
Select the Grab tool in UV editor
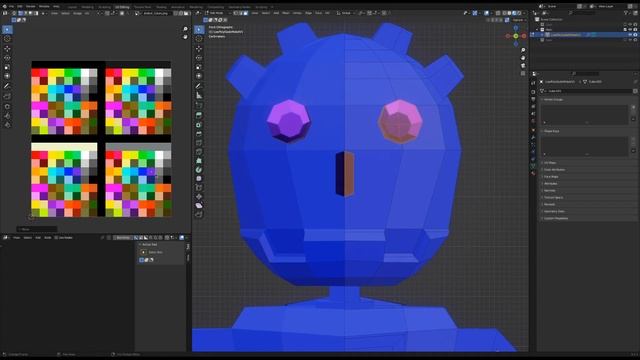(7, 106)
